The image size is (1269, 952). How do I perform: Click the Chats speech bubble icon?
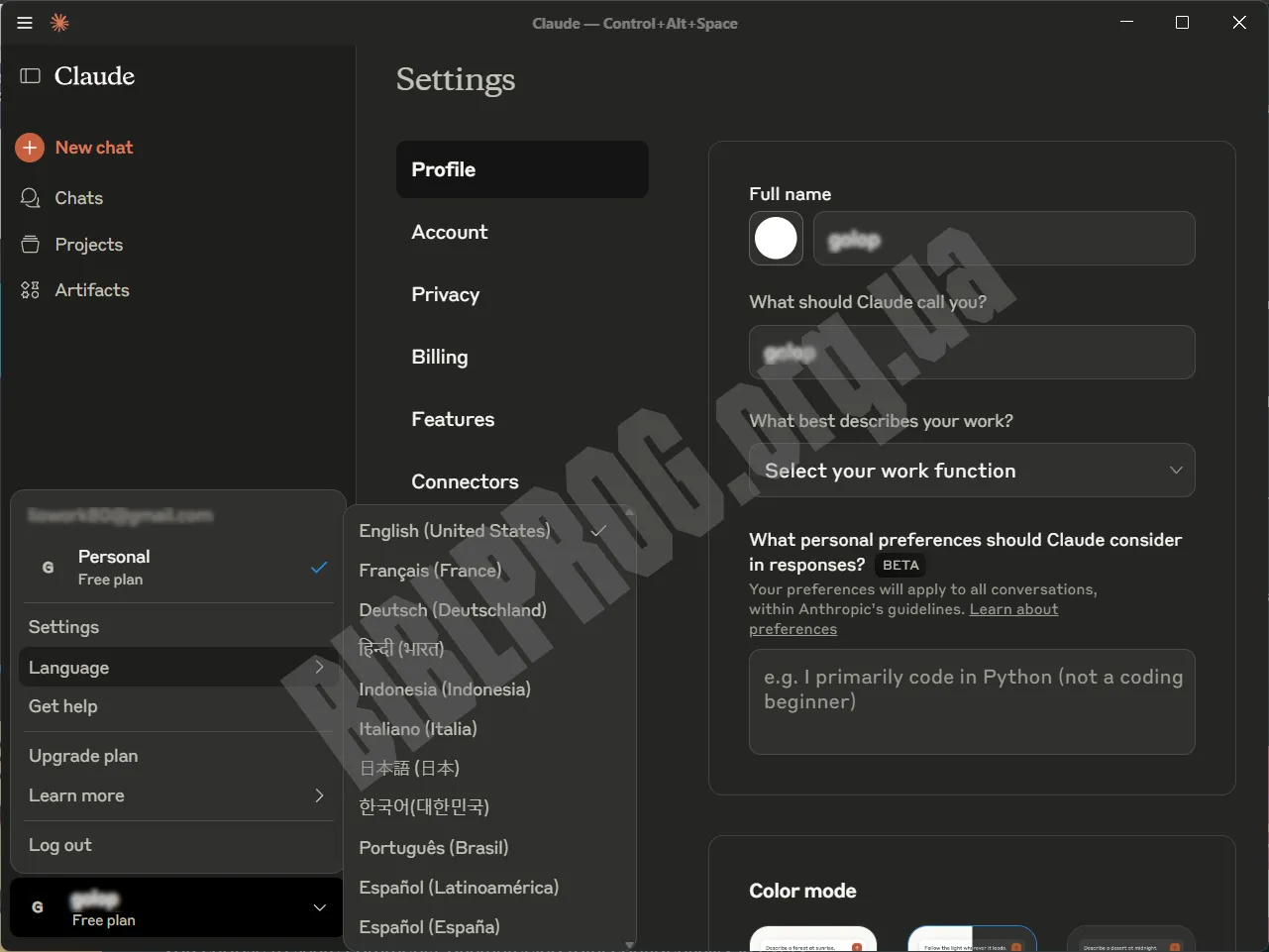click(31, 198)
